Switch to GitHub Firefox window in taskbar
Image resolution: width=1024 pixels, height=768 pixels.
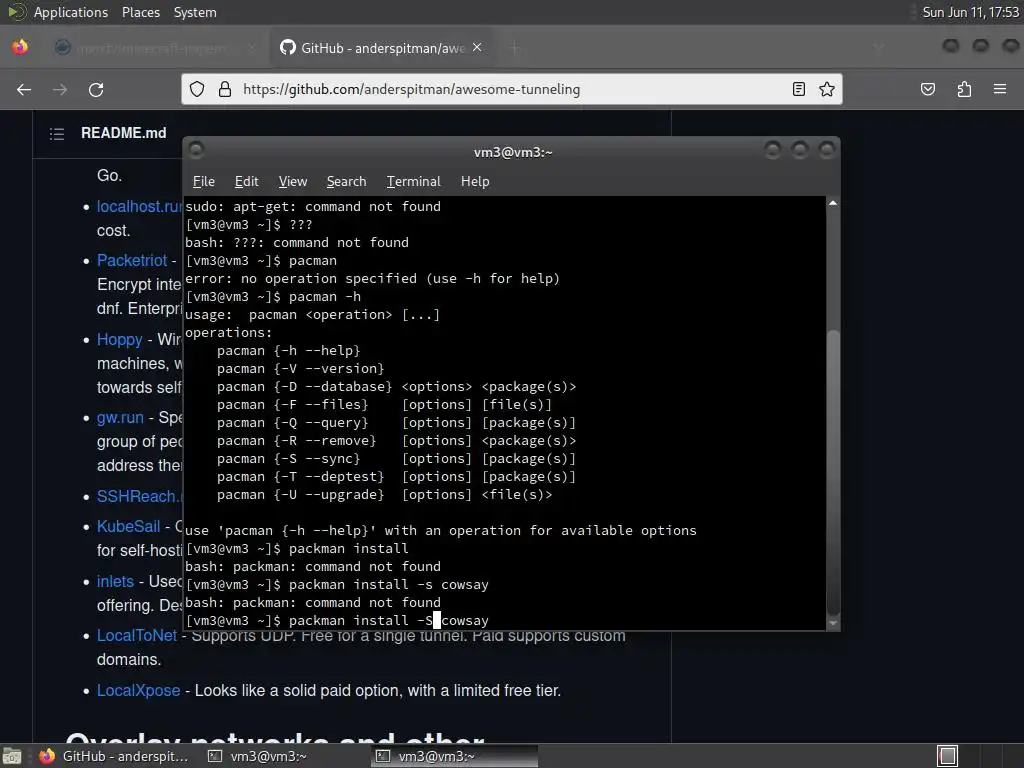pyautogui.click(x=114, y=756)
